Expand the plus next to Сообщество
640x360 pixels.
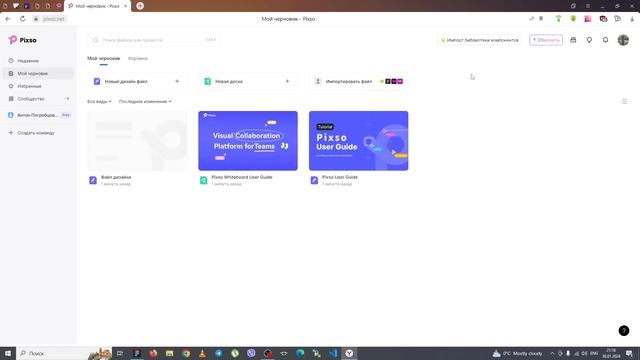point(68,99)
